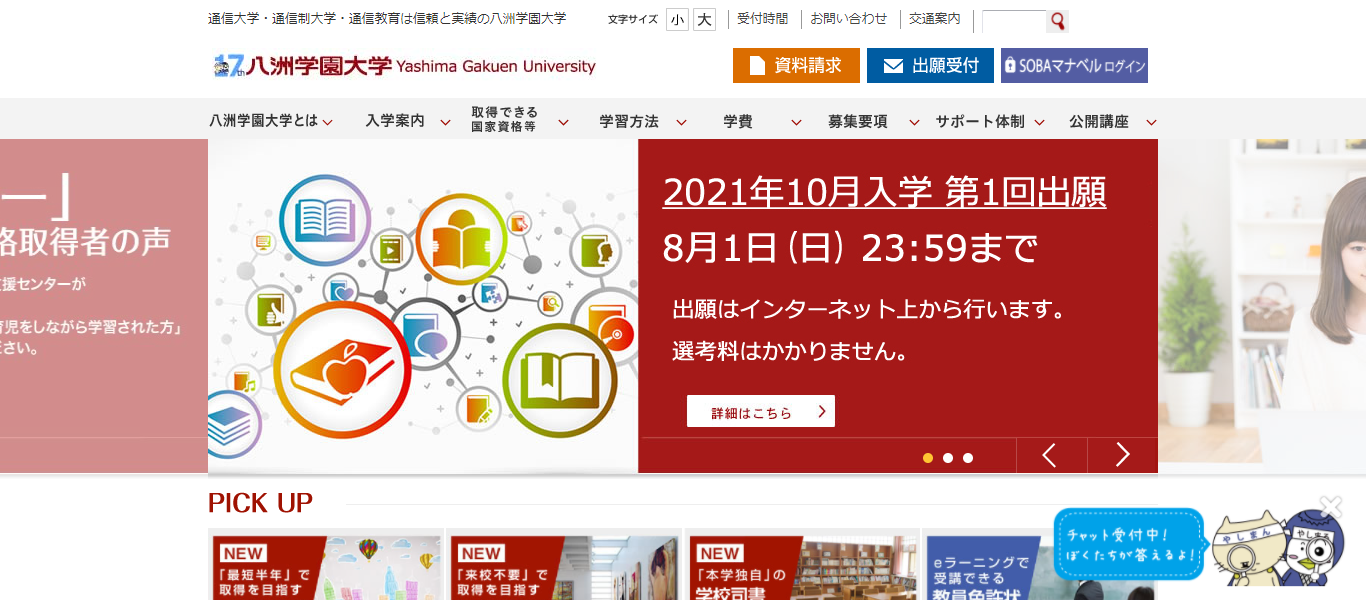This screenshot has height=600, width=1366.
Task: Click the 出願受付 envelope button
Action: 930,65
